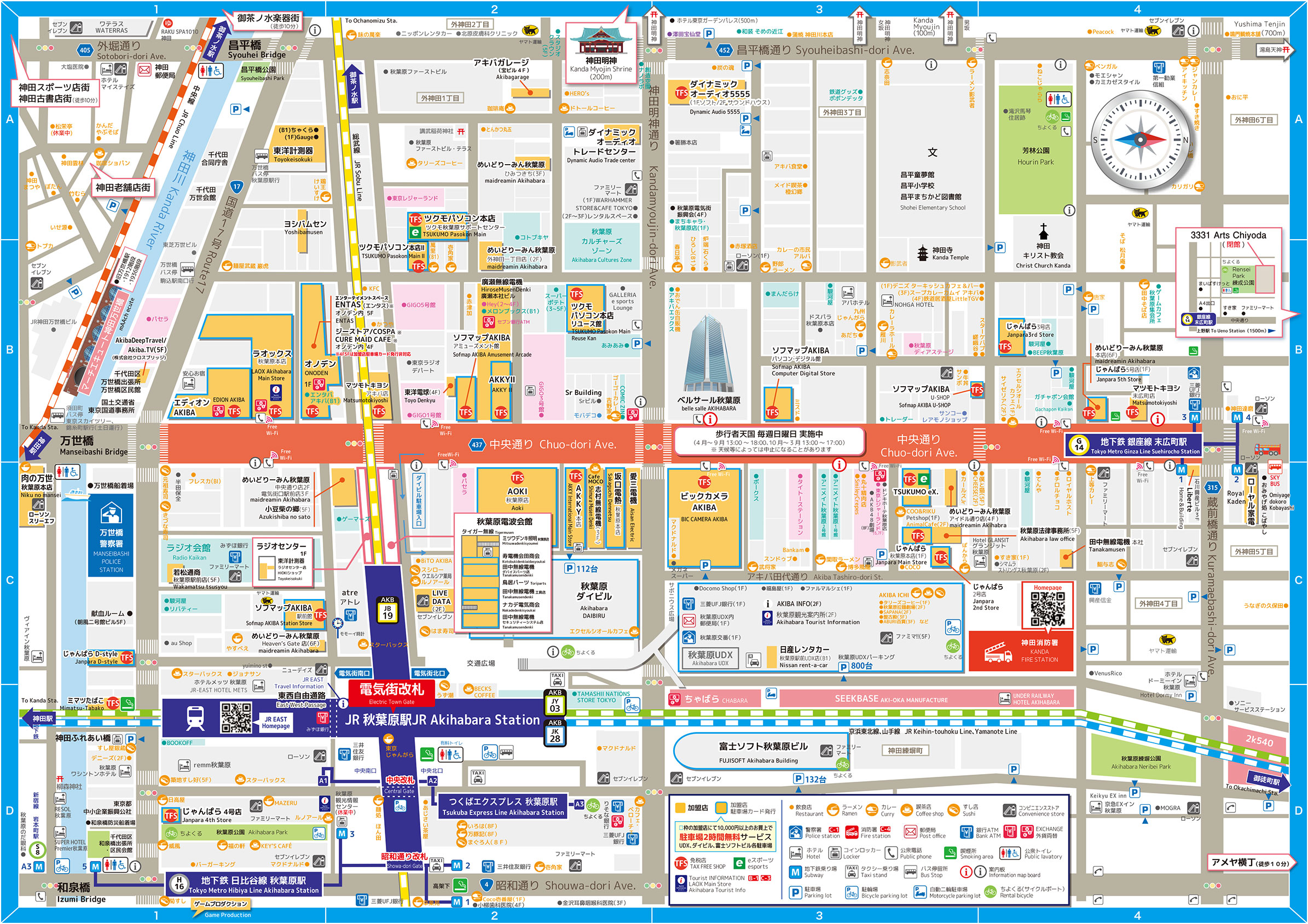Click the G 14 Ginza Line circle badge
1308x924 pixels.
[x=1079, y=444]
